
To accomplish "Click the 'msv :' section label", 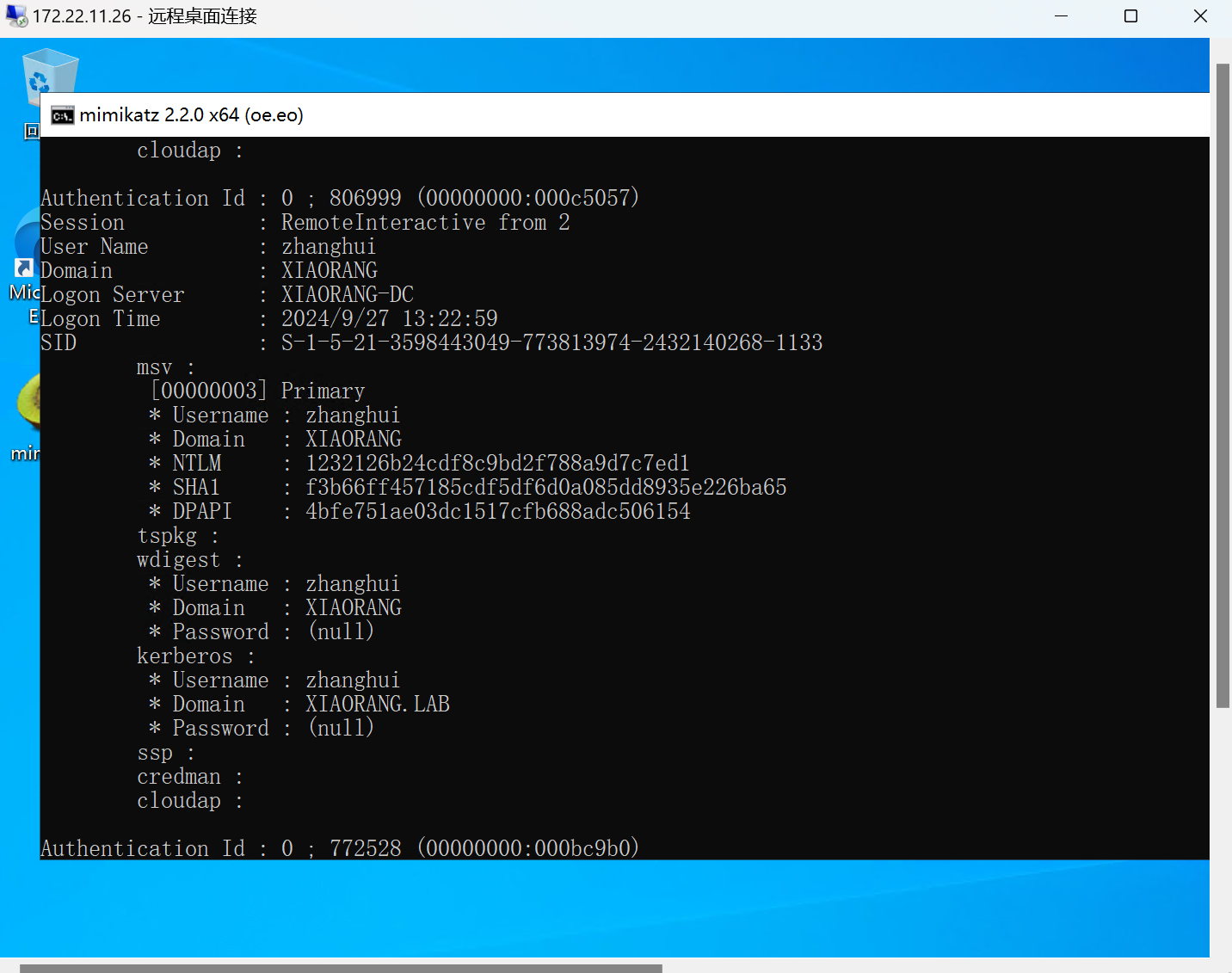I will (165, 367).
